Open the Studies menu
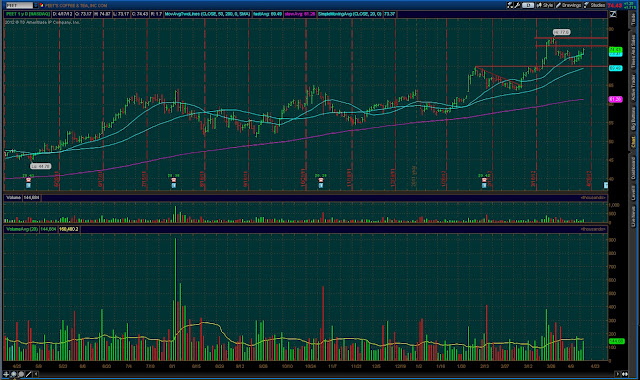 click(x=595, y=5)
